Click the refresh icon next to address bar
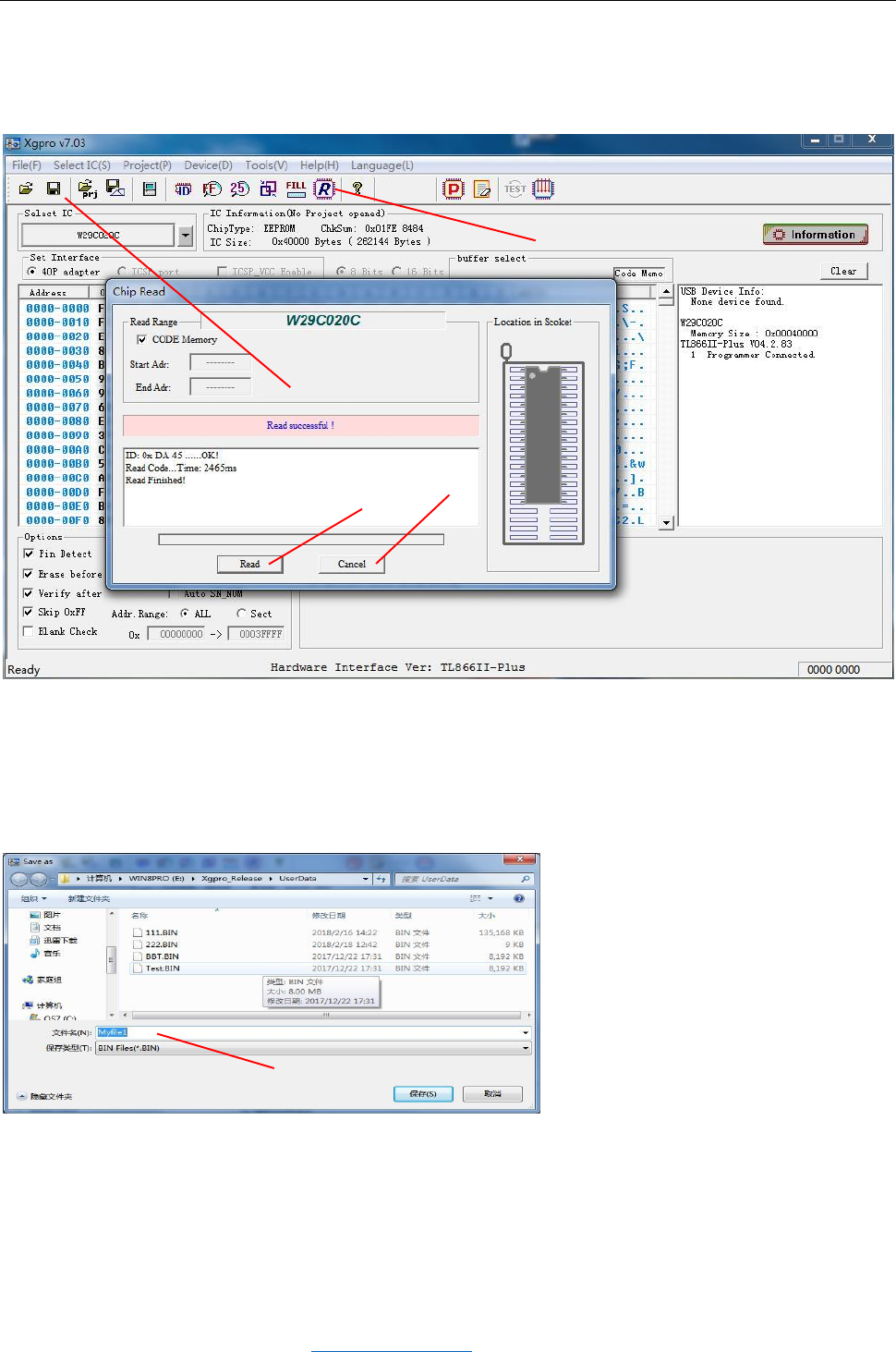This screenshot has width=896, height=1352. (x=381, y=879)
